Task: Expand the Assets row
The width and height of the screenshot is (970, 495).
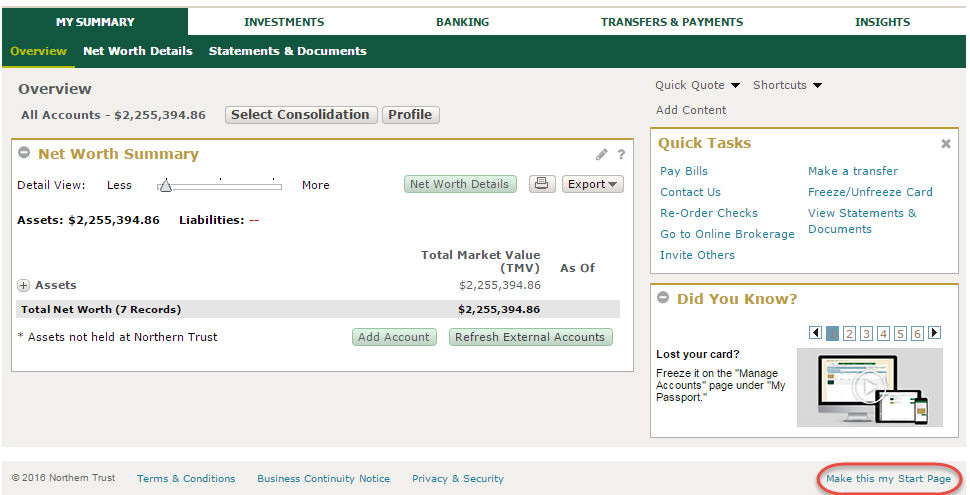Action: click(x=24, y=285)
